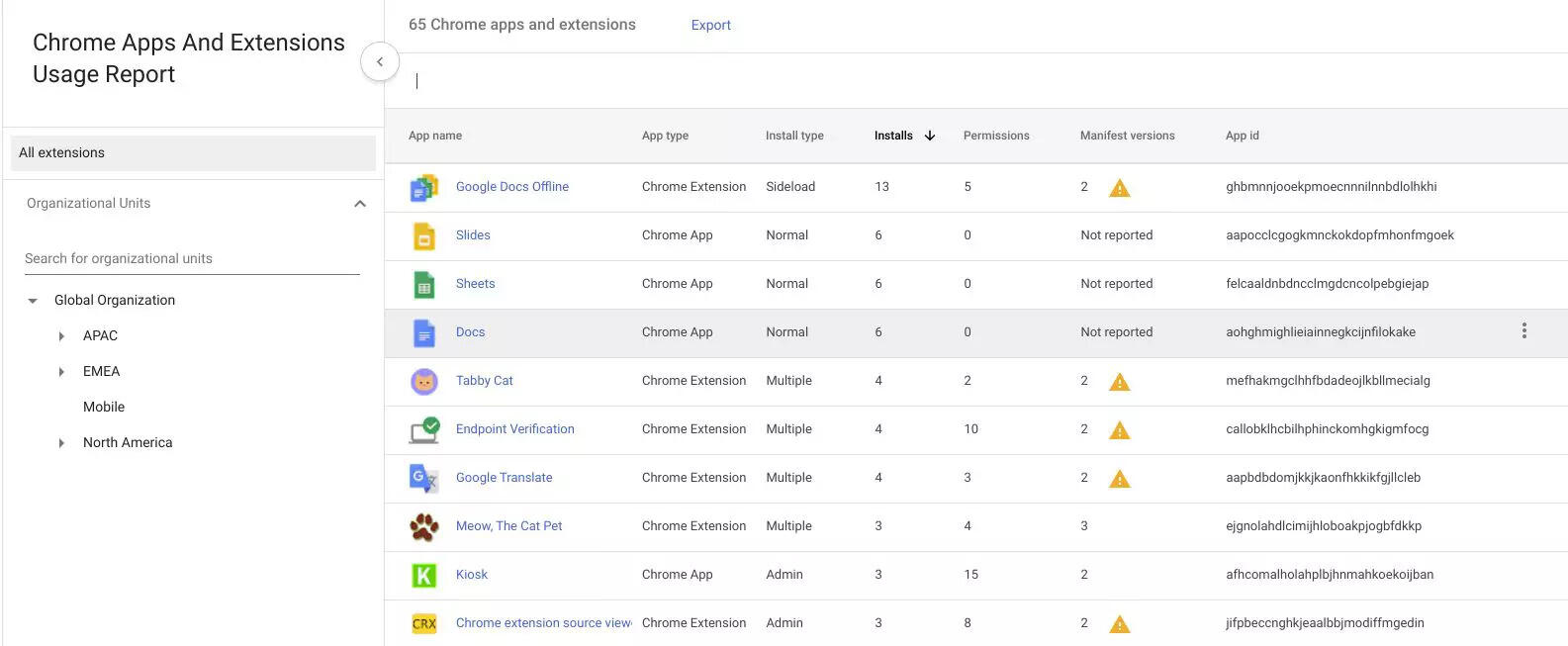Click the Meow paw print icon
This screenshot has width=1568, height=646.
(x=423, y=526)
